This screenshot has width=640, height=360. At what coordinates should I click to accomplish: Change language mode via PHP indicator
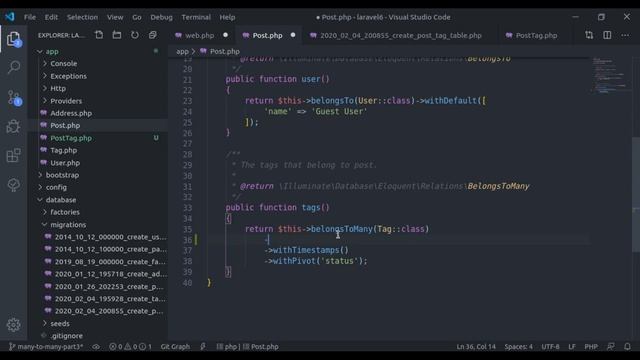tap(591, 347)
